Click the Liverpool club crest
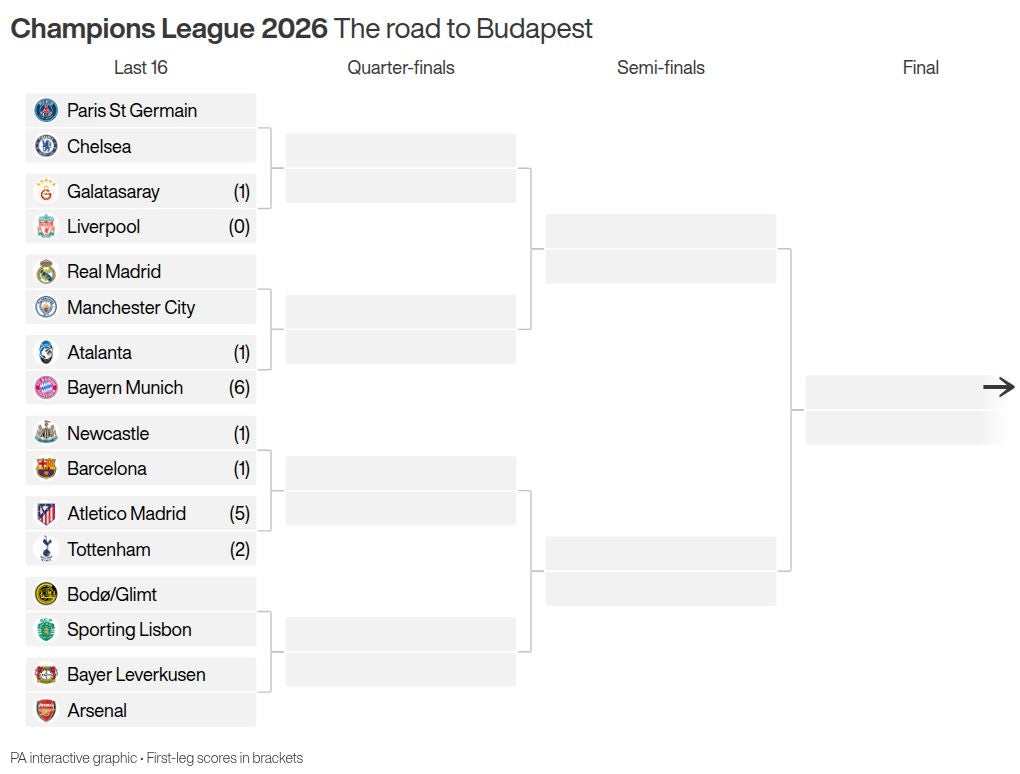 pyautogui.click(x=46, y=227)
